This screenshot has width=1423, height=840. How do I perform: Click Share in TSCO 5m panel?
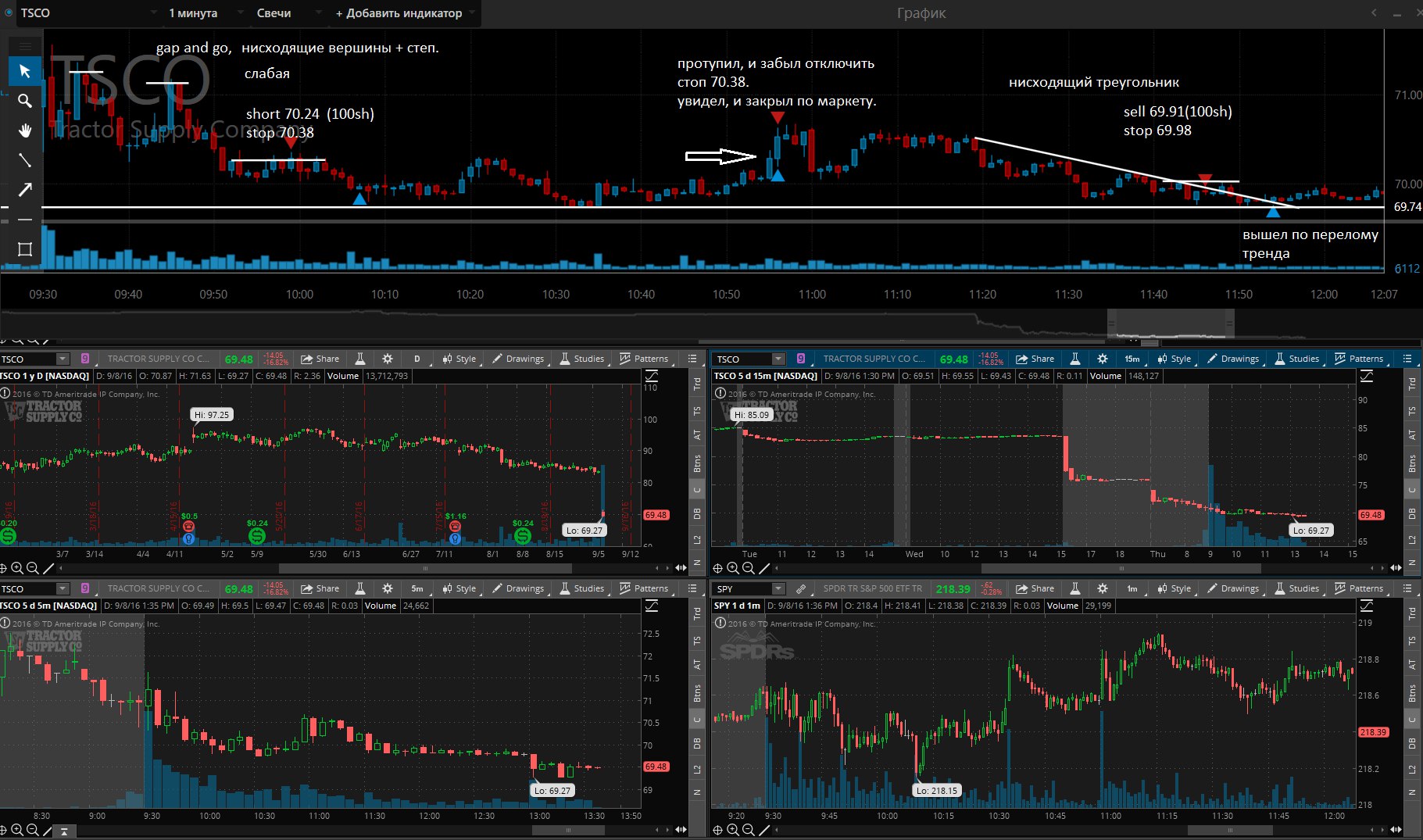[320, 588]
